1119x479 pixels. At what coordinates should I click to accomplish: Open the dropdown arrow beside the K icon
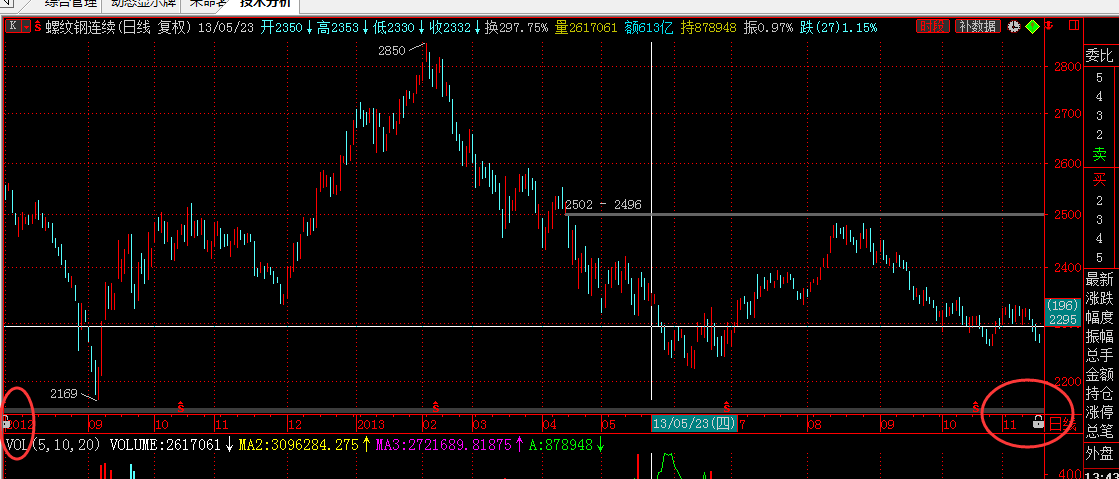(26, 27)
